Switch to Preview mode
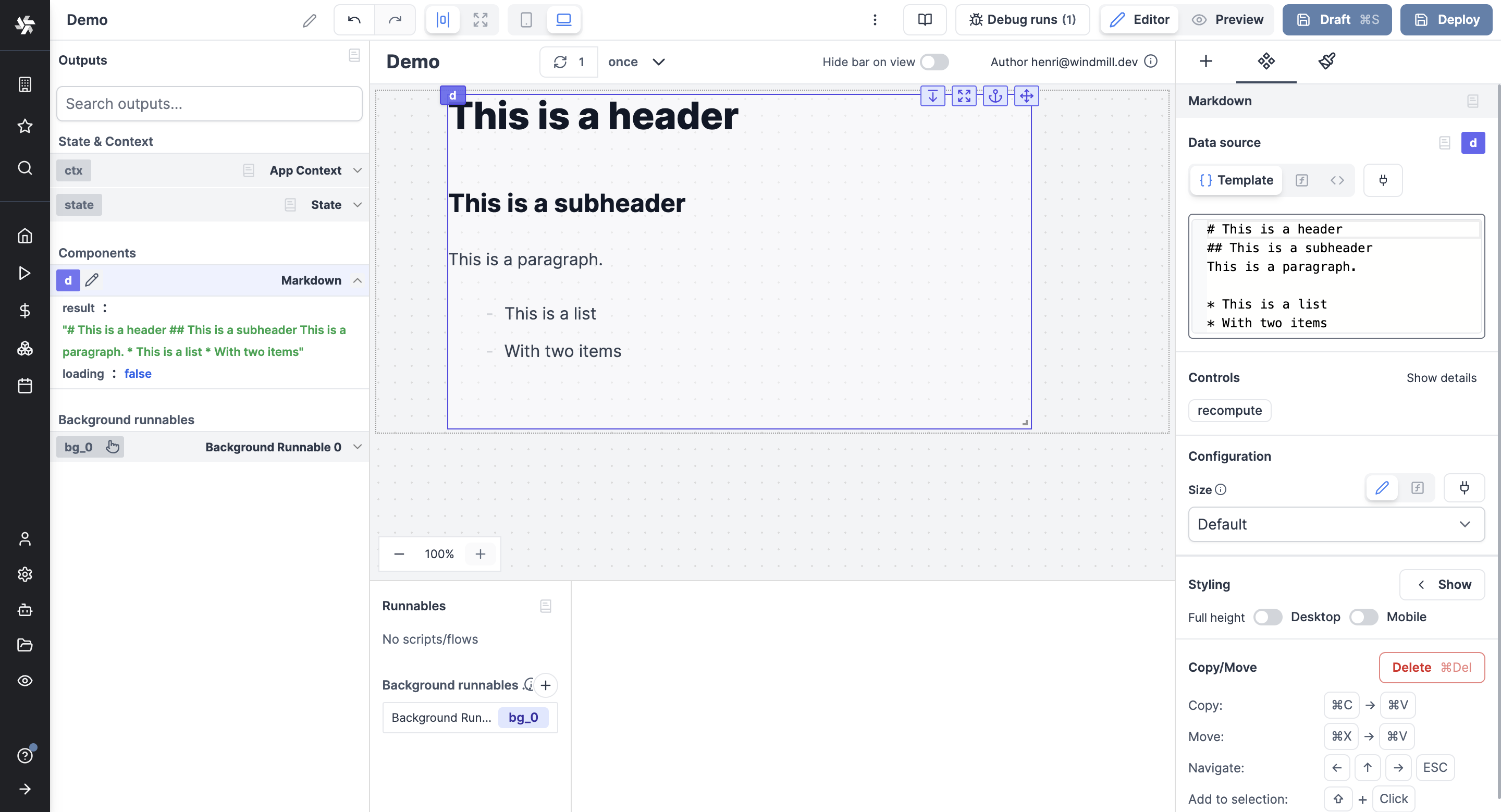The image size is (1501, 812). coord(1228,19)
